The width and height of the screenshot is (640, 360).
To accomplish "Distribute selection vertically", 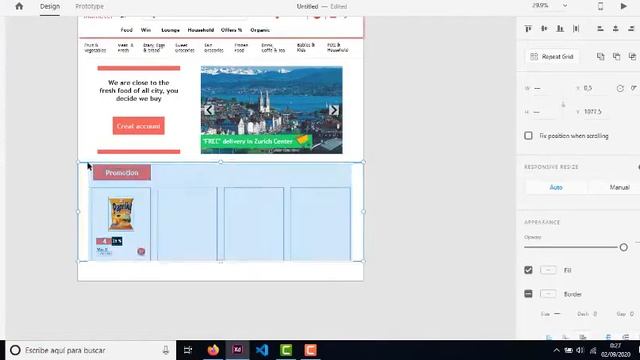I will pyautogui.click(x=576, y=29).
